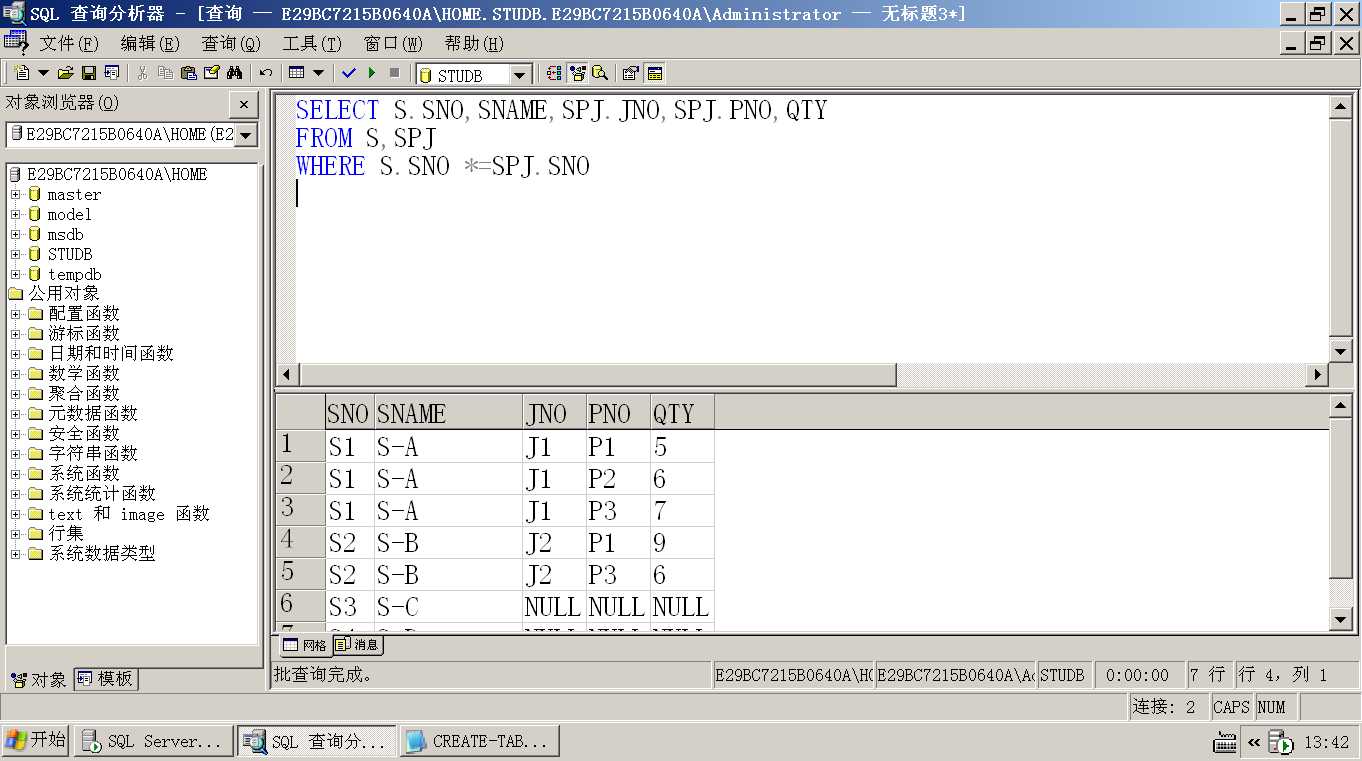Click the Save floppy disk icon
Screen dimensions: 1362x761
[88, 73]
